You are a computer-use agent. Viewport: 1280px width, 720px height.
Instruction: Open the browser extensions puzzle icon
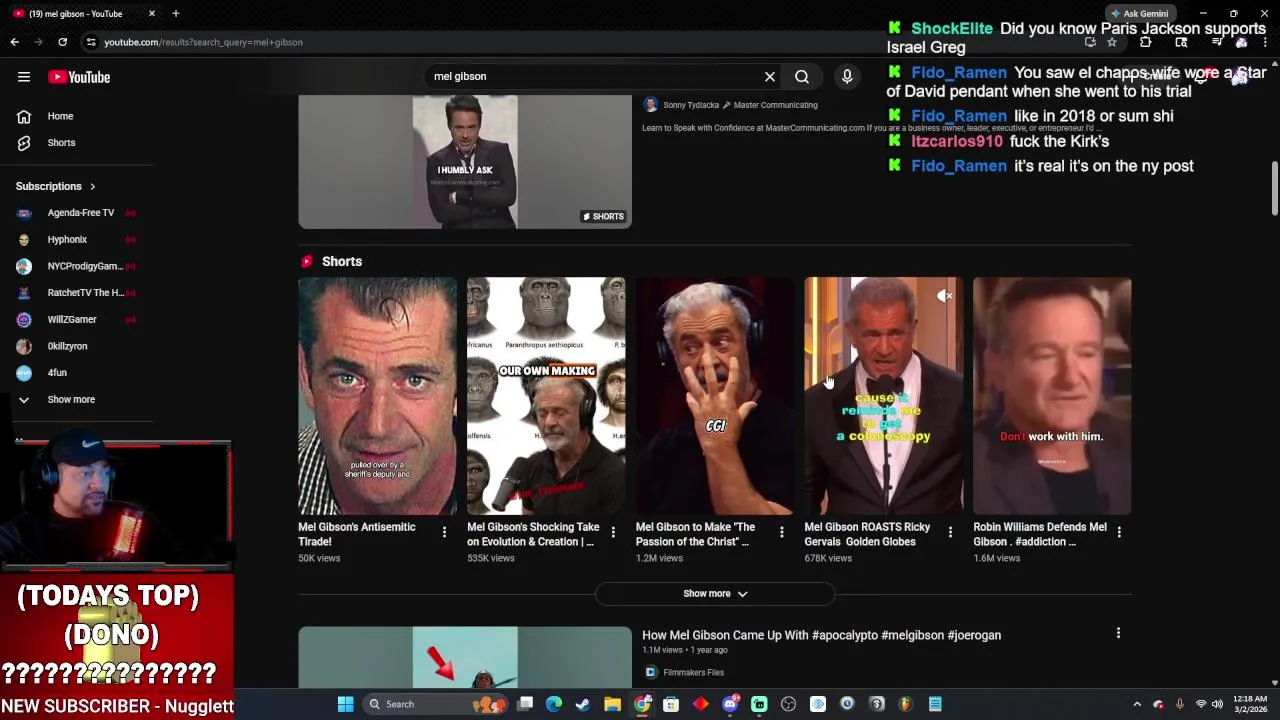point(1146,42)
